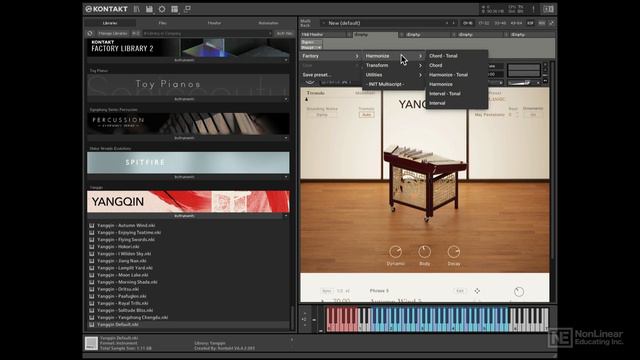Click the keyboard octave shift control left of keys

click(304, 320)
